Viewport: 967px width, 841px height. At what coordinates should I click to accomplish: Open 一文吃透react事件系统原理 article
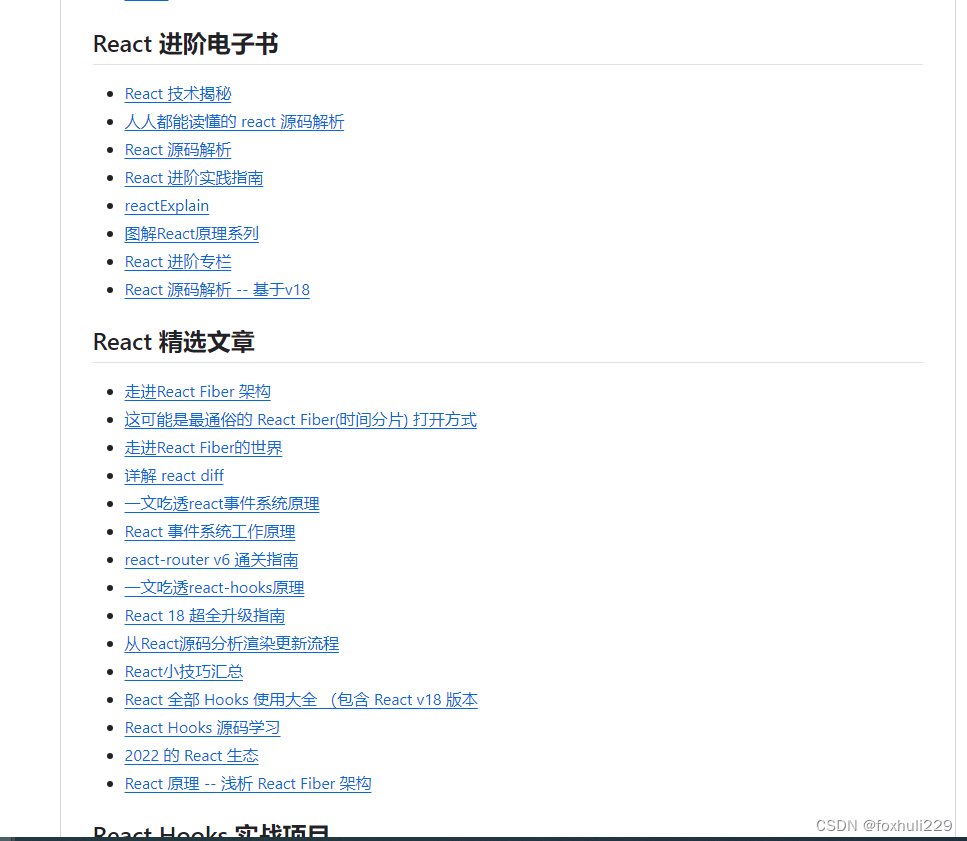pyautogui.click(x=222, y=504)
